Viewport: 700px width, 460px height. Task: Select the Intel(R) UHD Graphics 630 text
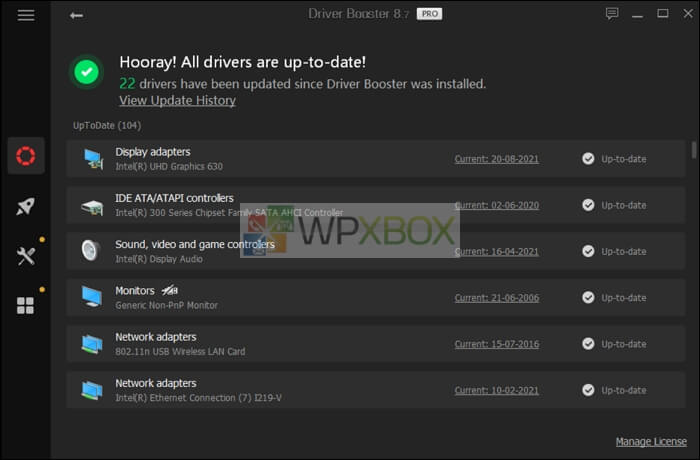(x=169, y=167)
